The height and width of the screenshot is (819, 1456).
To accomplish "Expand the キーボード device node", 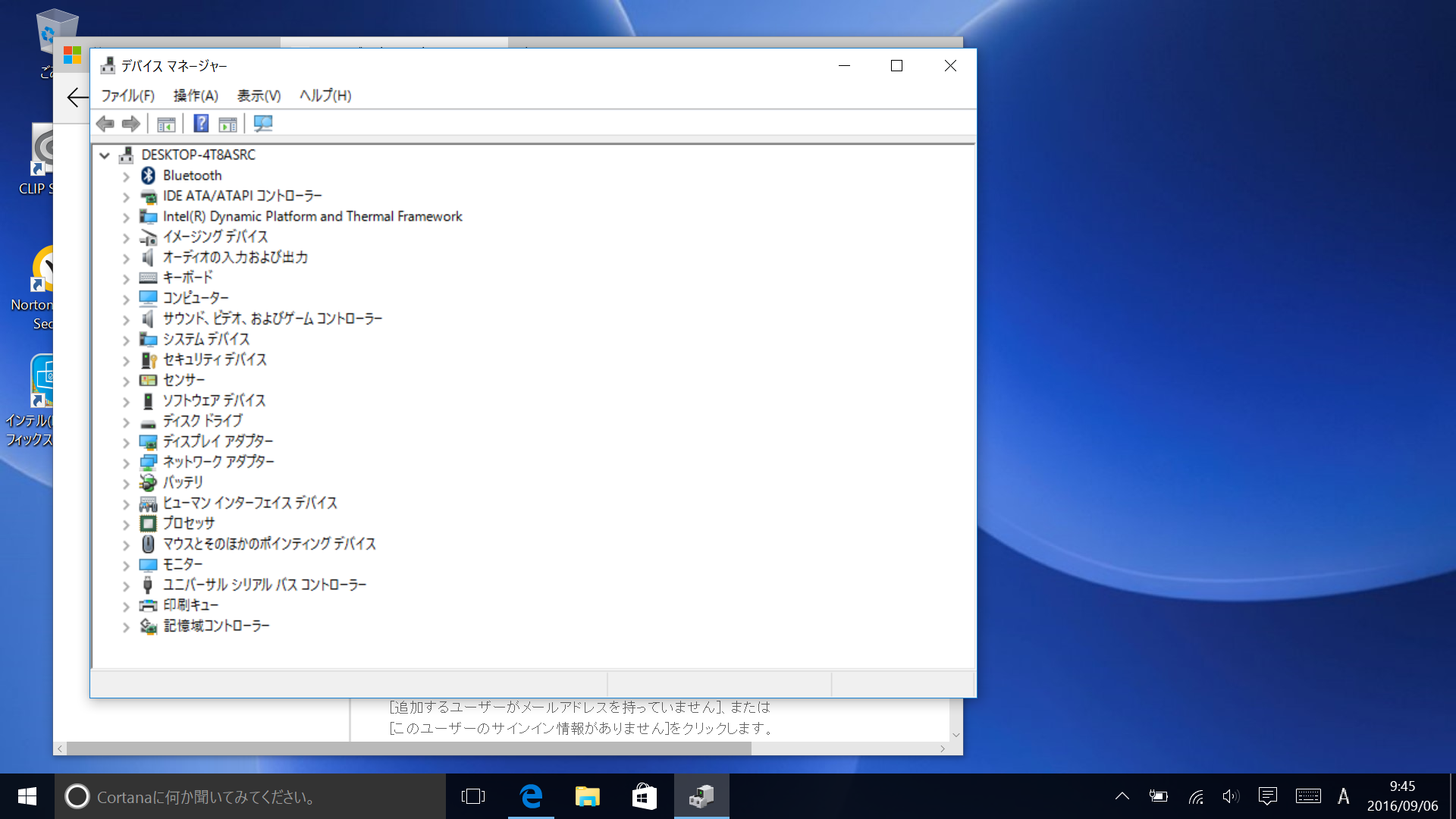I will (x=127, y=278).
